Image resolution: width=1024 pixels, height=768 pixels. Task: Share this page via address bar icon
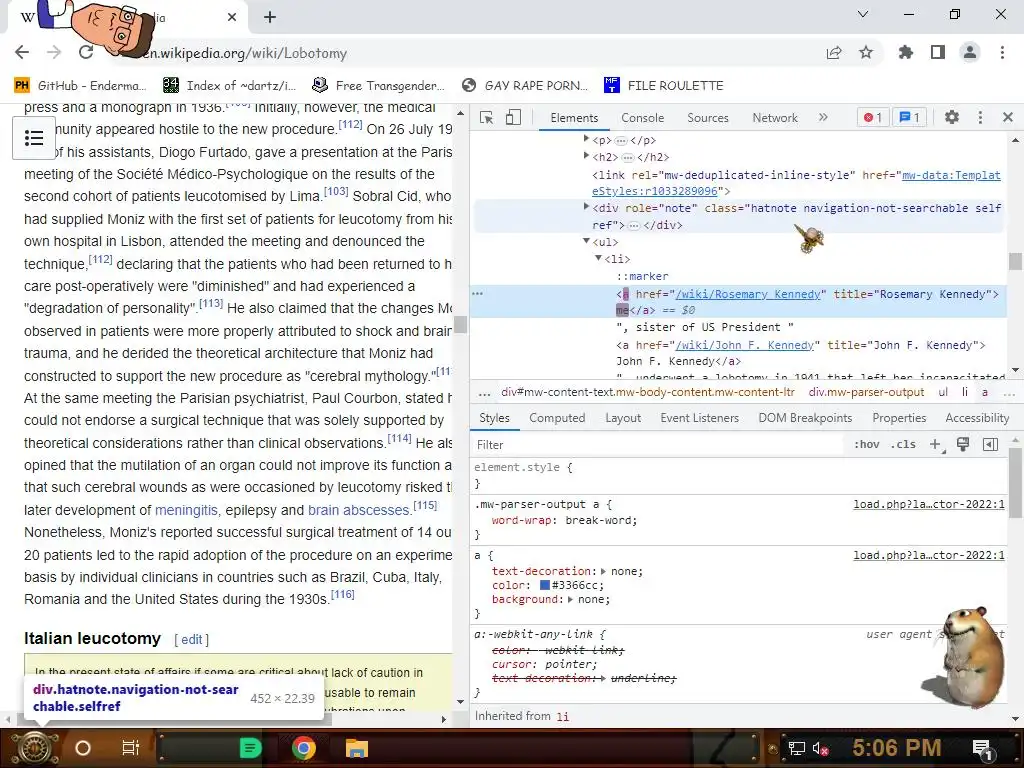point(834,53)
